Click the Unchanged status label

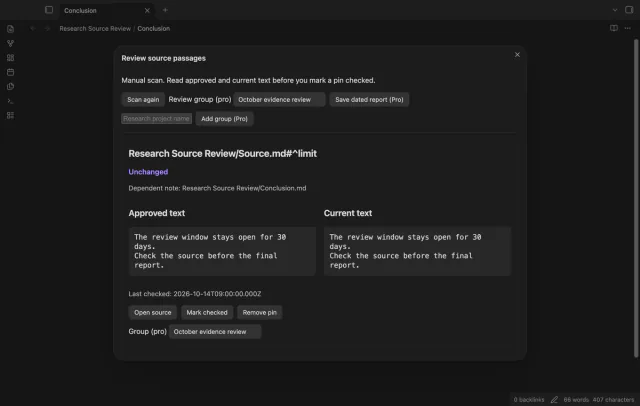[x=148, y=172]
